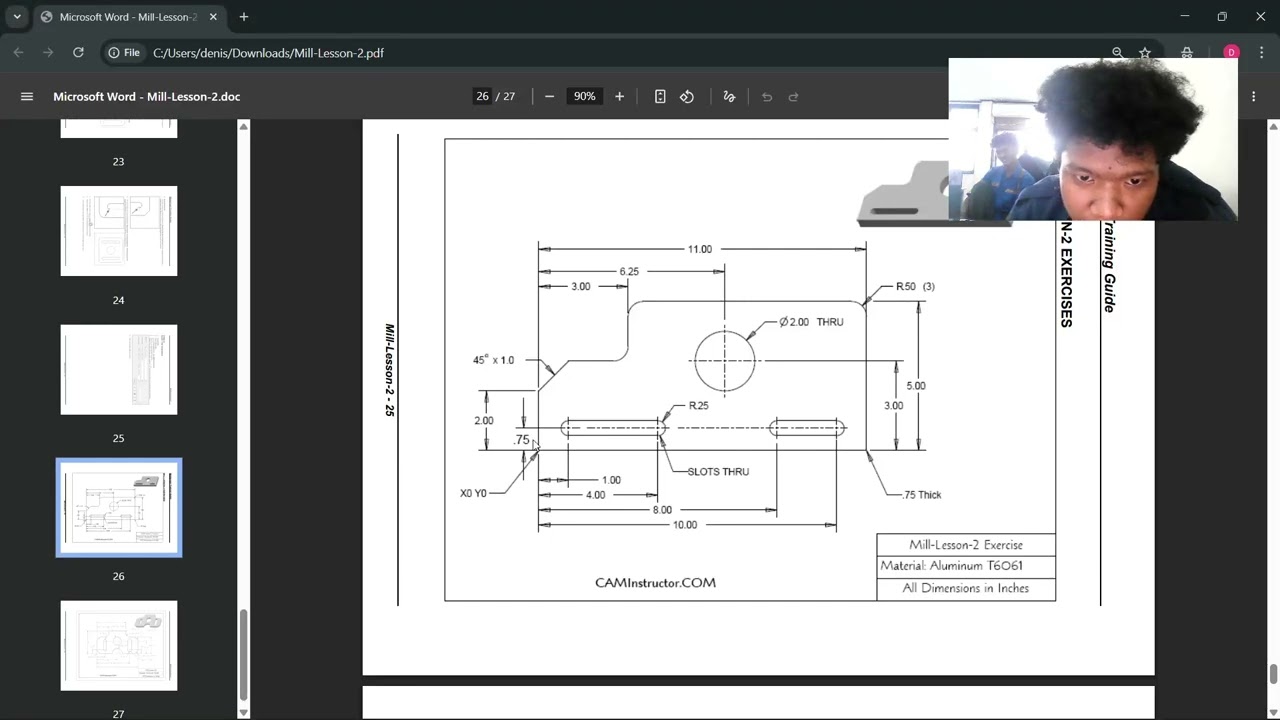Zoom in on the PDF document

click(619, 97)
